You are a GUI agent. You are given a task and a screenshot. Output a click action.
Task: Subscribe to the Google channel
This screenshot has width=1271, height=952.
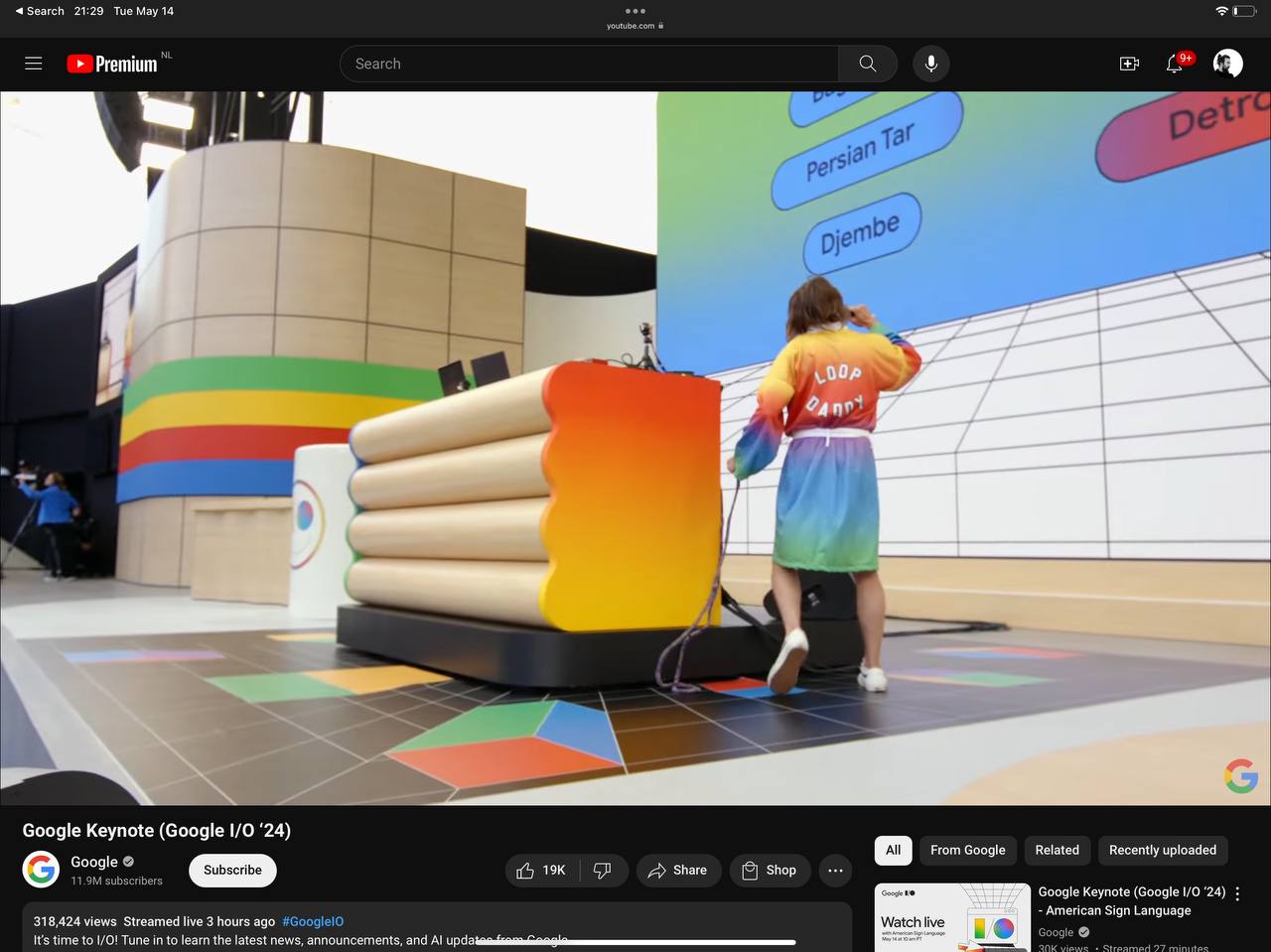(x=232, y=871)
